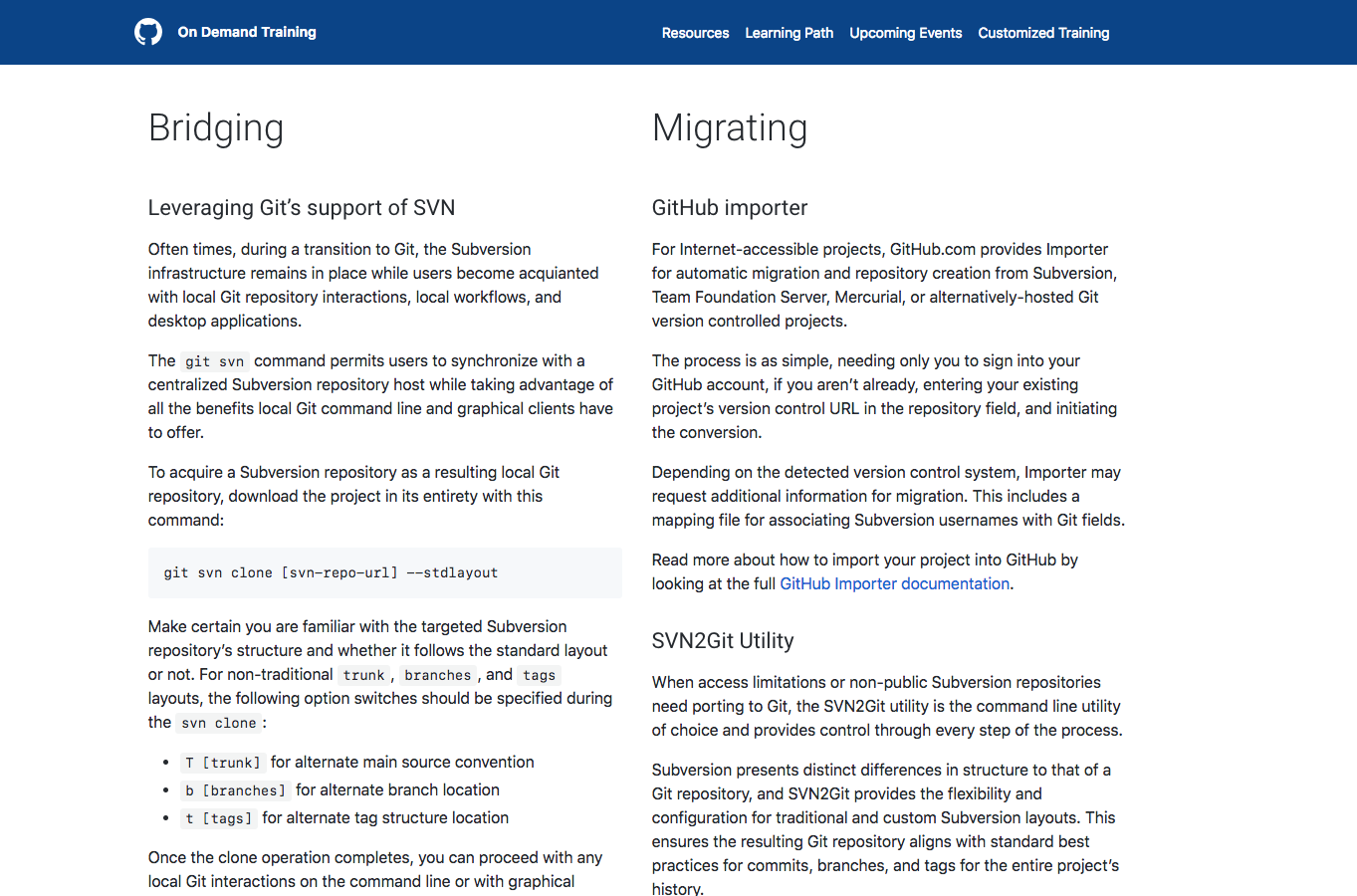Click the Migrating page heading

pyautogui.click(x=730, y=128)
